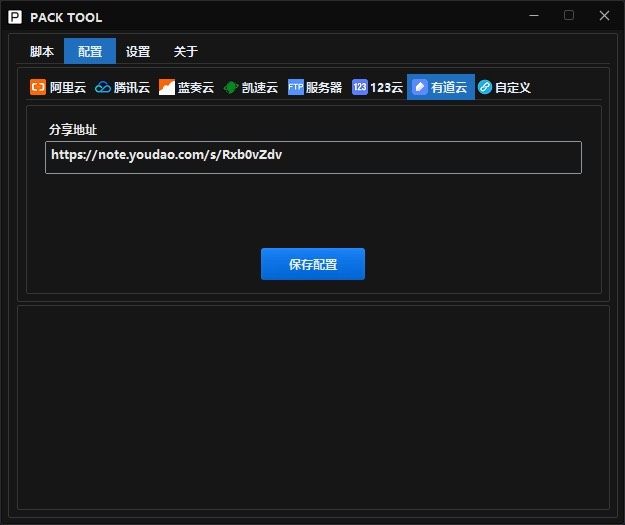
Task: Select the 蓝奏云 label tab
Action: [196, 88]
